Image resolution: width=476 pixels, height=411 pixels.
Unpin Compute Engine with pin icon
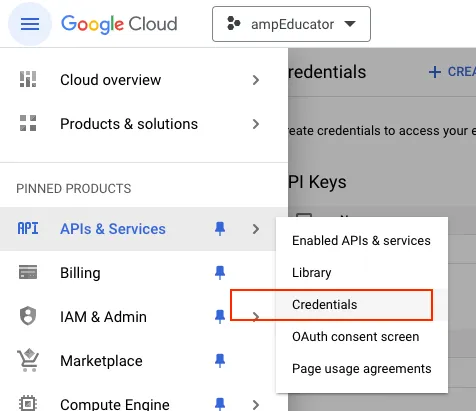coord(220,404)
